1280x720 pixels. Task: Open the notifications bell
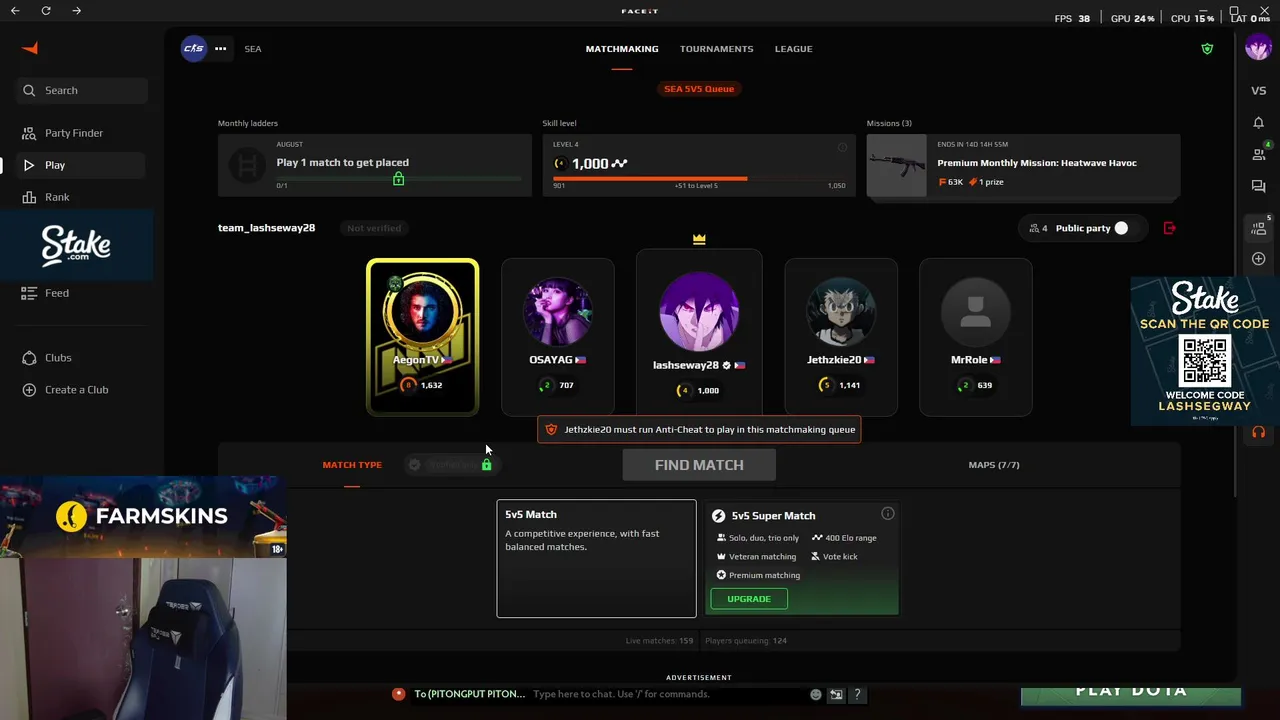point(1258,122)
